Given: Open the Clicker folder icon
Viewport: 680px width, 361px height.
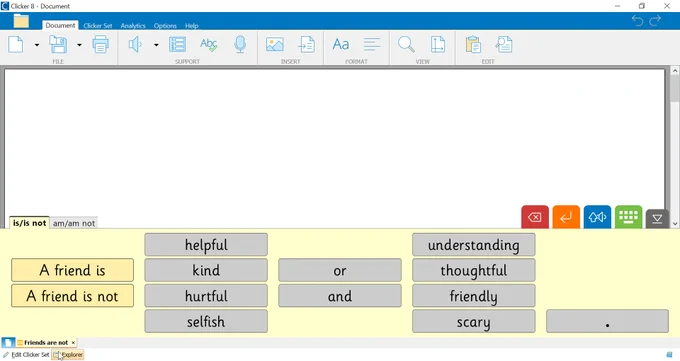Looking at the screenshot, I should 21,21.
